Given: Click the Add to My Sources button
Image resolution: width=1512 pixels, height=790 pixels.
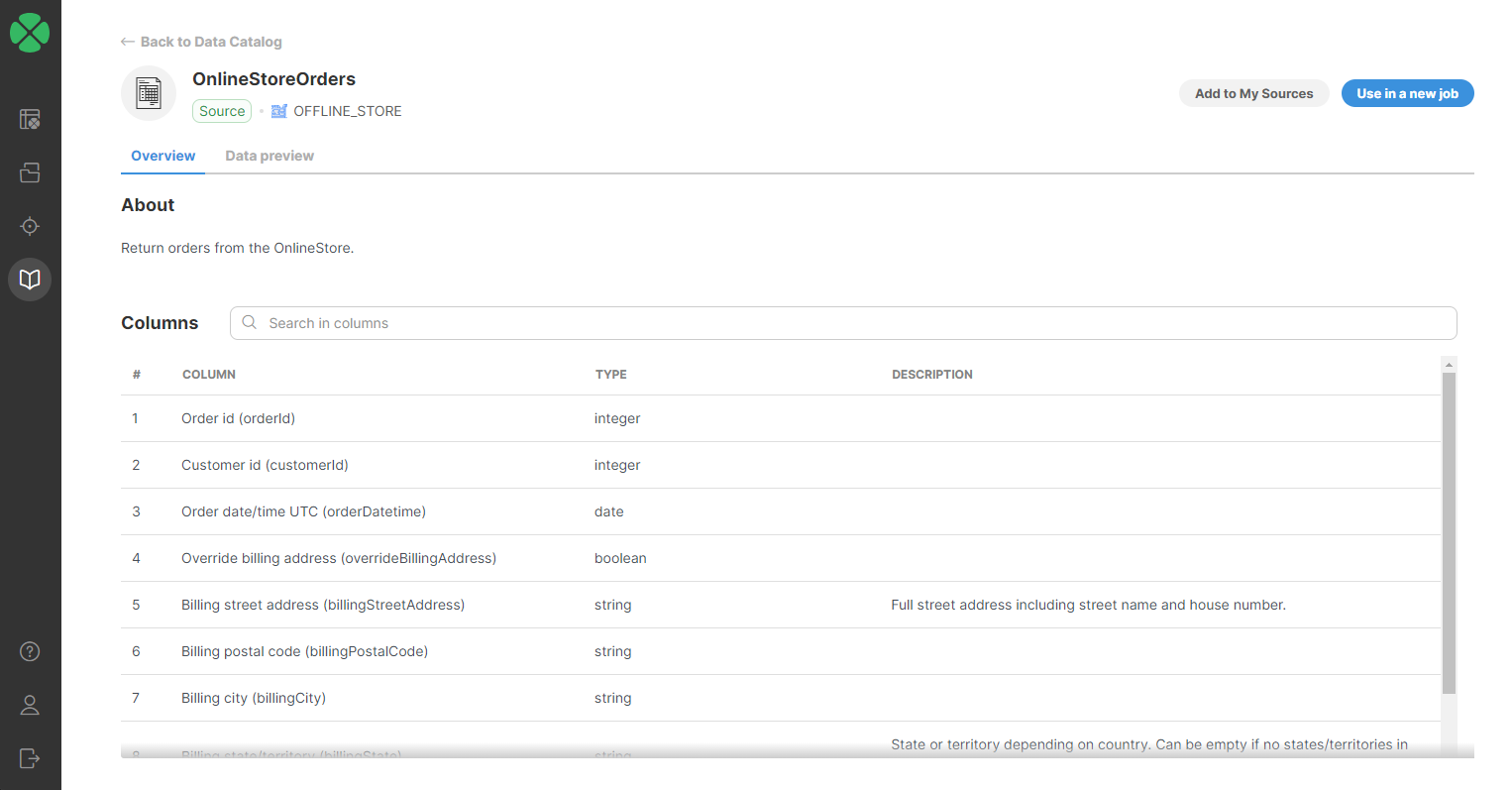Looking at the screenshot, I should [x=1253, y=93].
